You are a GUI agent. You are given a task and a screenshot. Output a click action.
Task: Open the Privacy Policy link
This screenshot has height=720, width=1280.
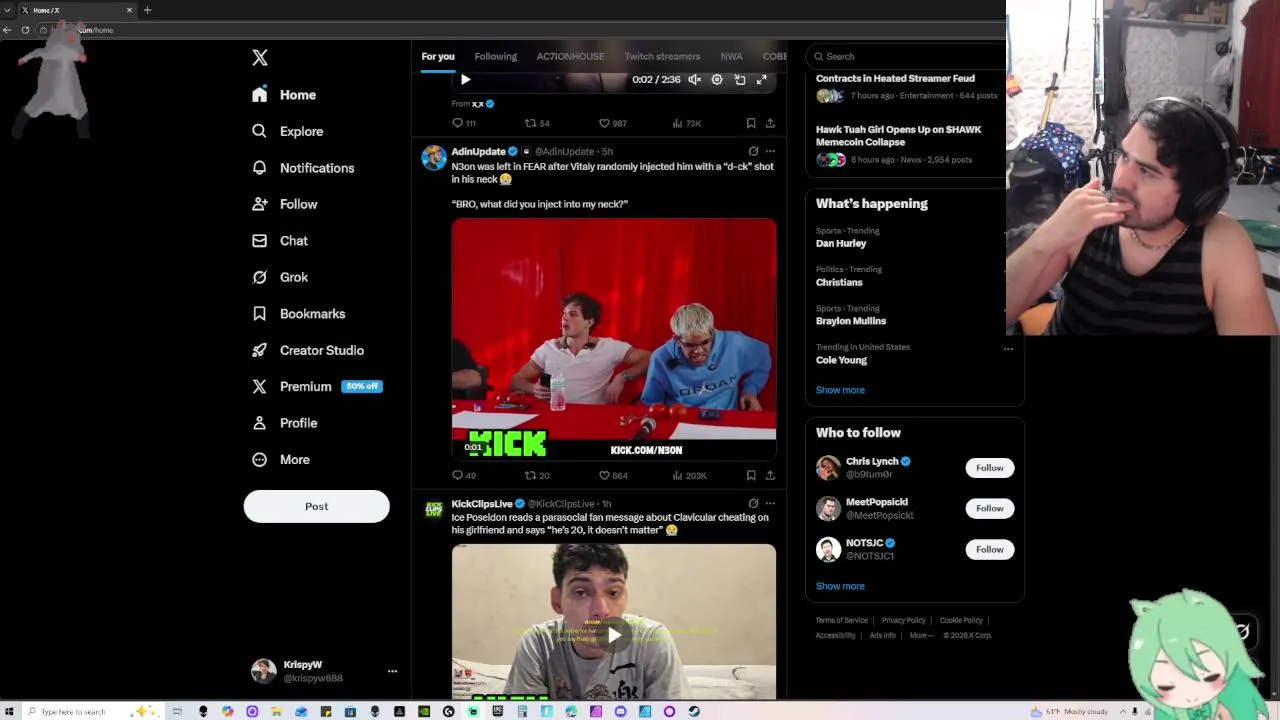903,620
